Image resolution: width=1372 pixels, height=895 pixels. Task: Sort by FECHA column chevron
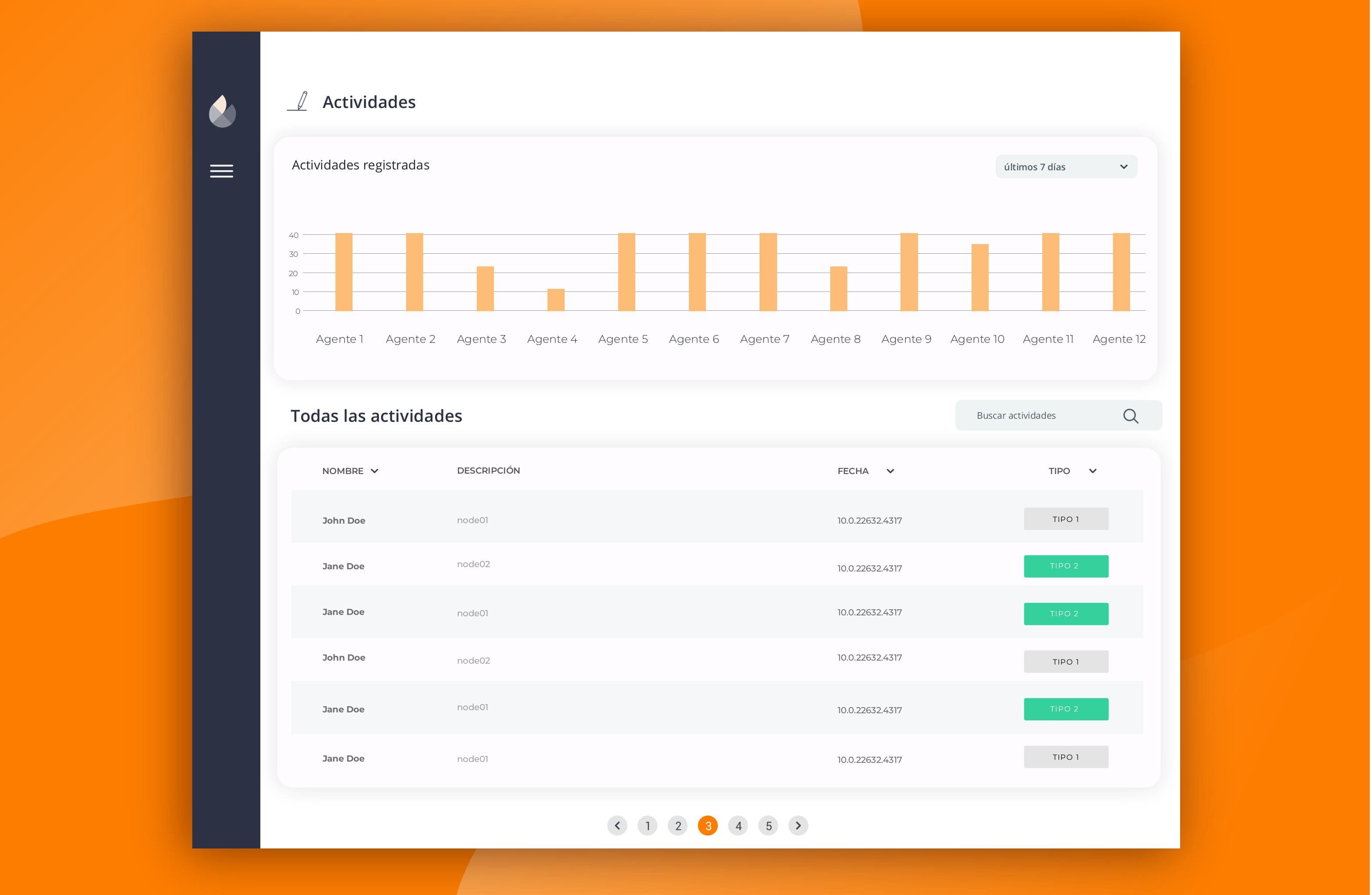(x=890, y=471)
